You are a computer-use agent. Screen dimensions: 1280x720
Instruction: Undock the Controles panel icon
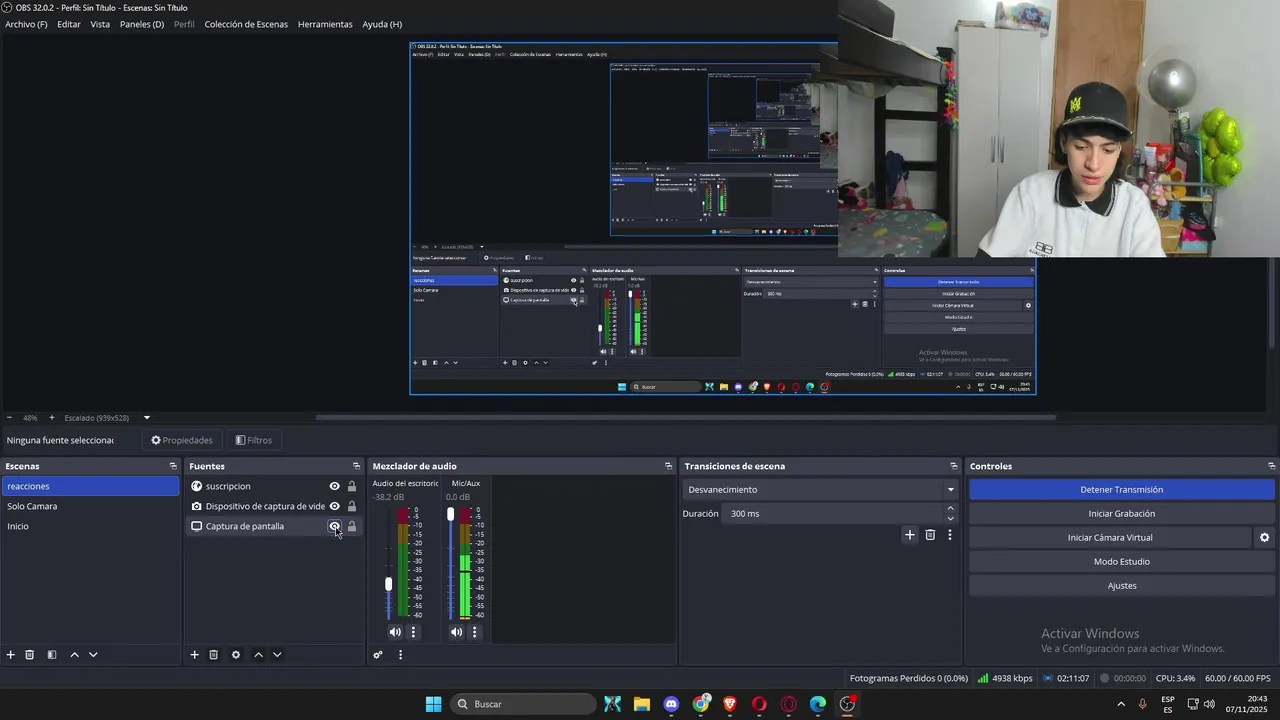click(1272, 466)
